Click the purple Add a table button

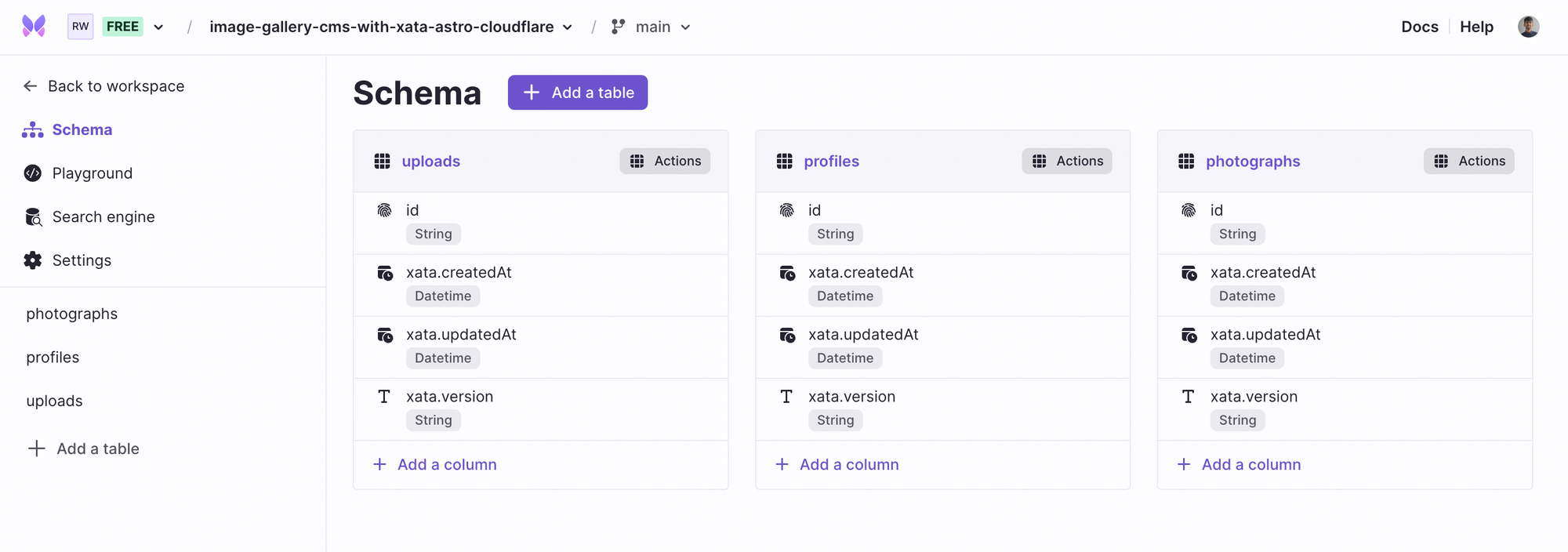[x=578, y=93]
